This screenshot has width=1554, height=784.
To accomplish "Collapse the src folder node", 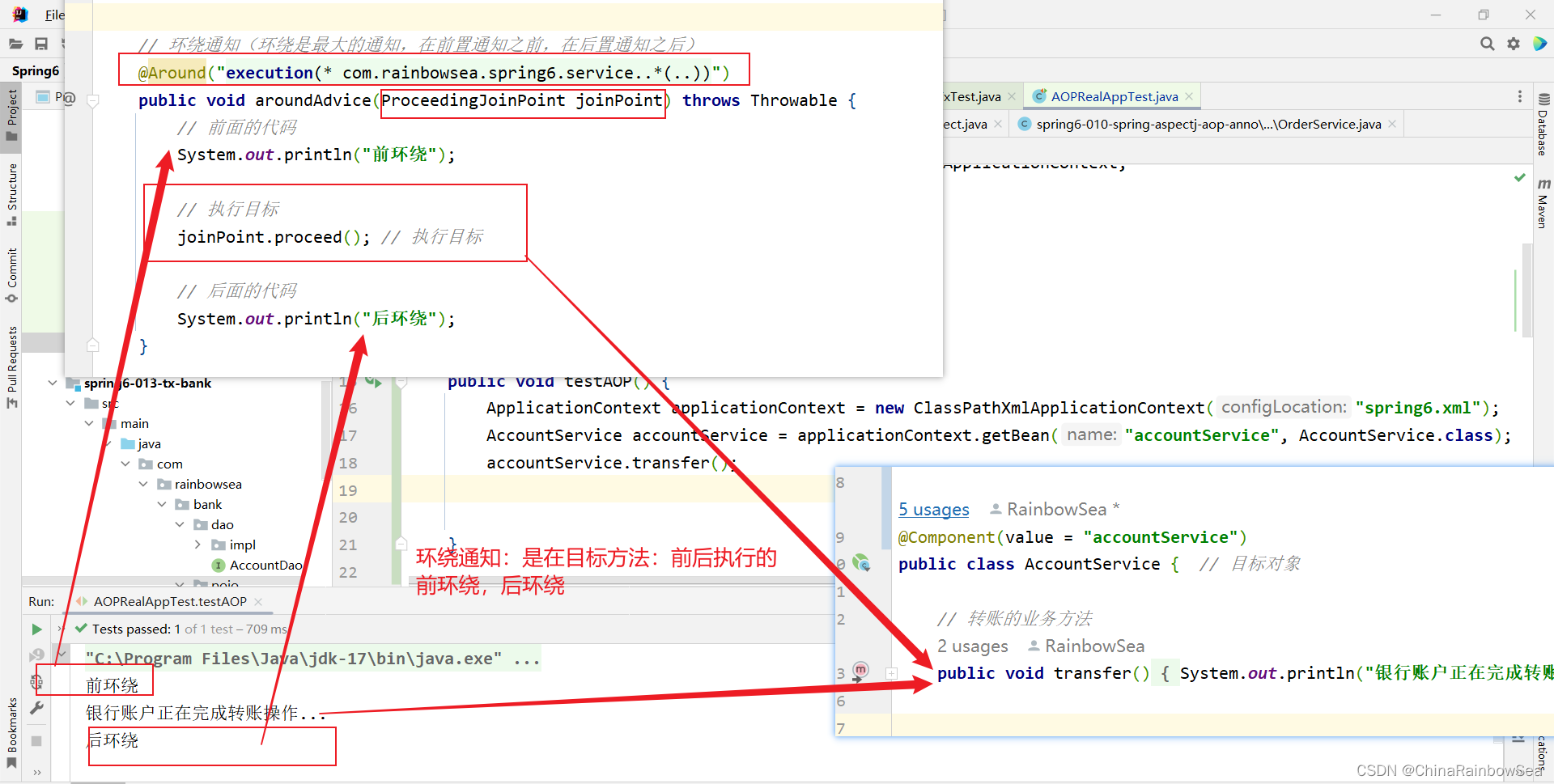I will [70, 403].
